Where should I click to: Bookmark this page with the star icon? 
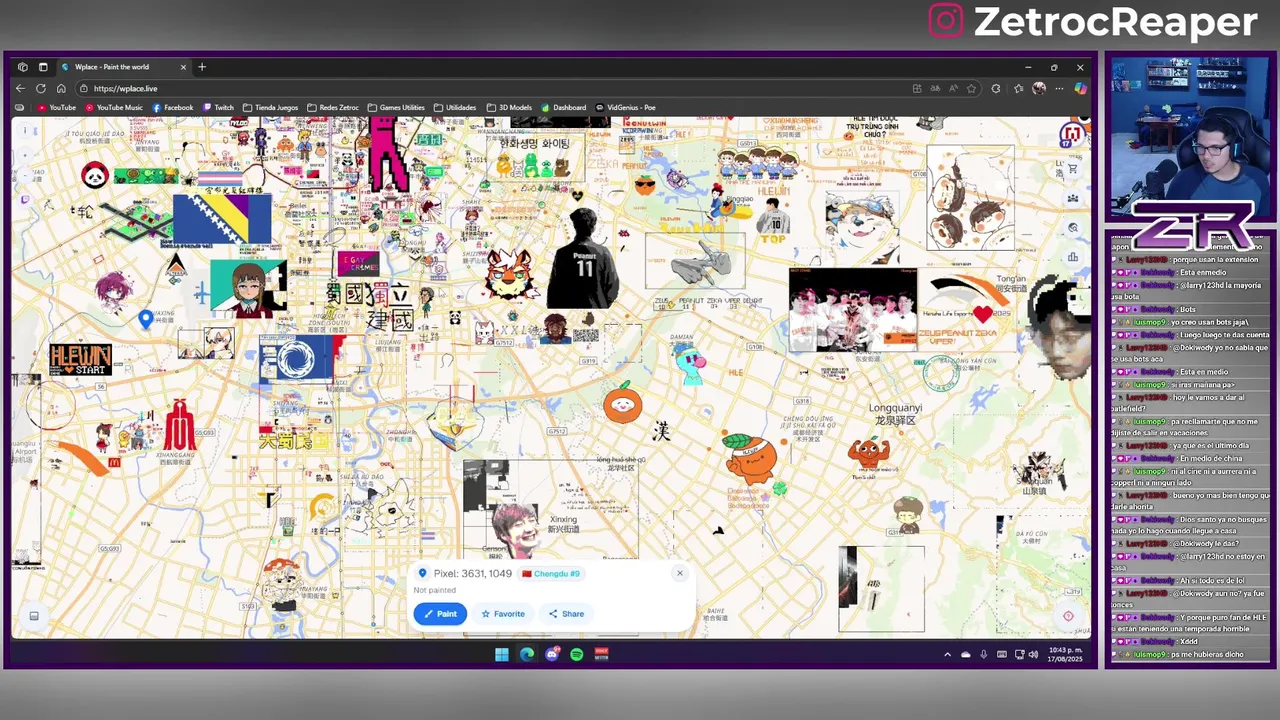coord(971,88)
